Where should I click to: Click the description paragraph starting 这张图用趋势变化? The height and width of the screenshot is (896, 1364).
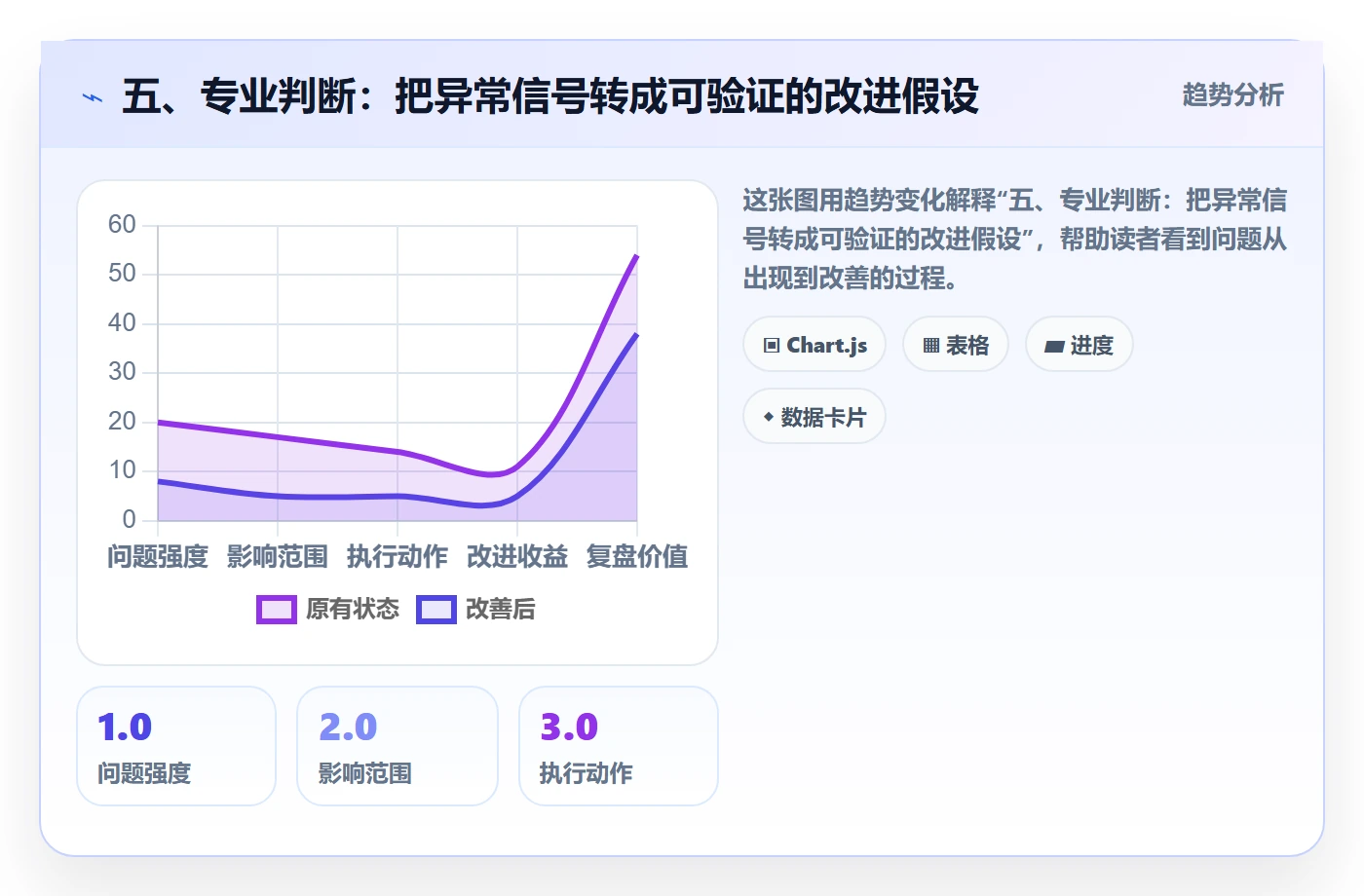[x=1014, y=239]
